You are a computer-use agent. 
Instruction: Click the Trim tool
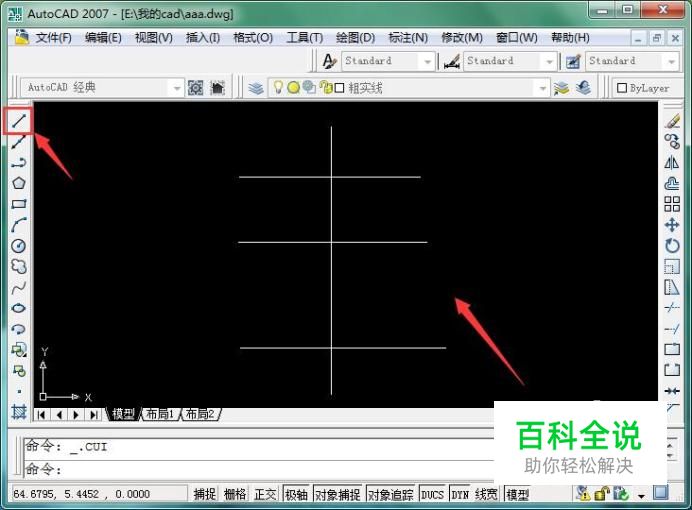click(x=672, y=308)
